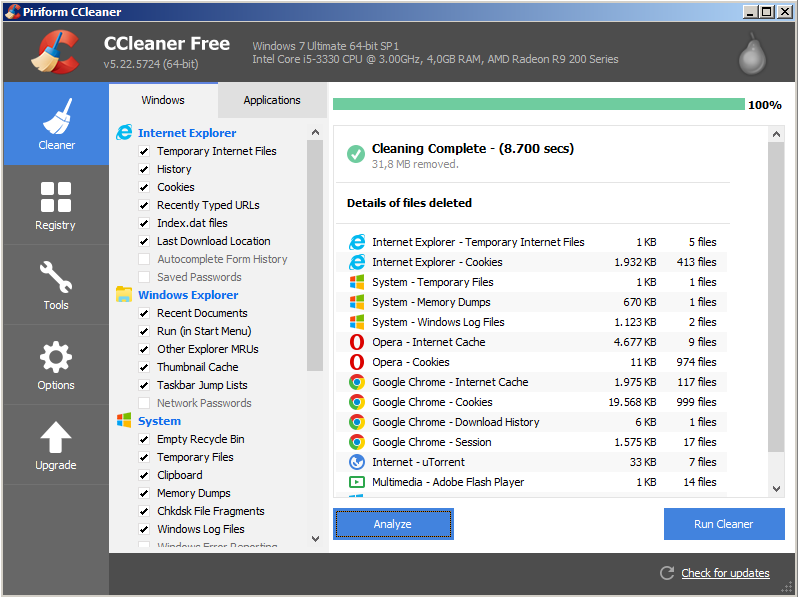
Task: Click the CCleaner broom logo
Action: pos(55,52)
